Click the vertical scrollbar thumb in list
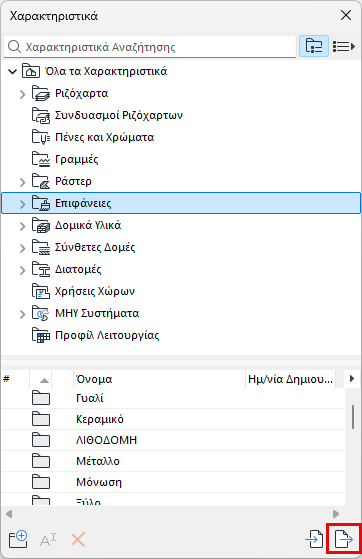The height and width of the screenshot is (559, 362). pyautogui.click(x=353, y=417)
